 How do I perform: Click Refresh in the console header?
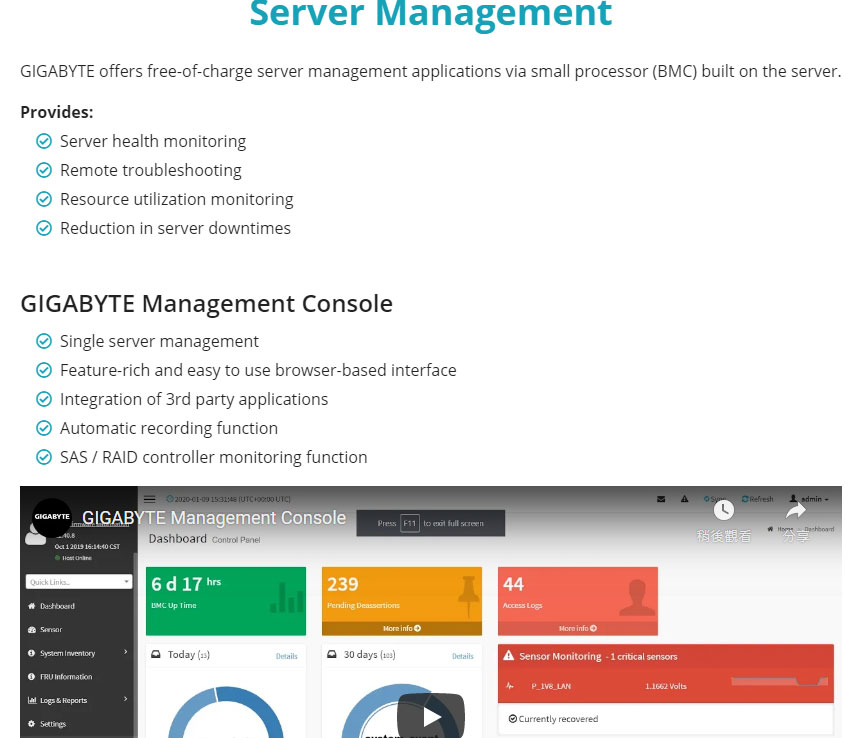(x=757, y=499)
